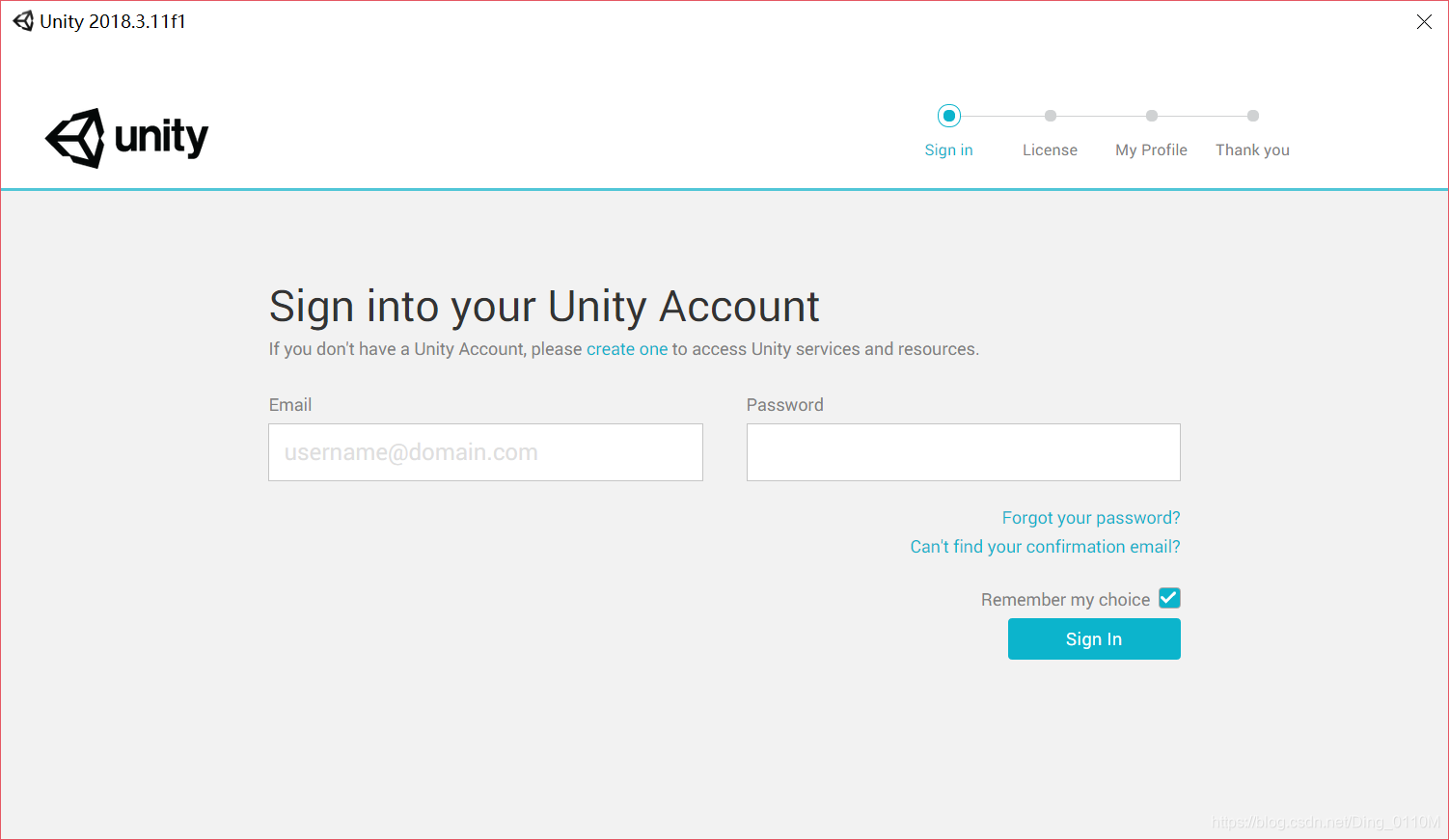
Task: Click the Sign In button
Action: (1094, 639)
